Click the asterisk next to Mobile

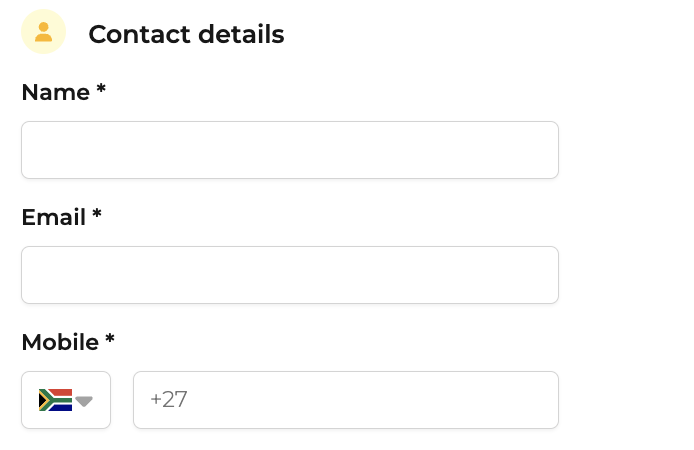coord(110,338)
